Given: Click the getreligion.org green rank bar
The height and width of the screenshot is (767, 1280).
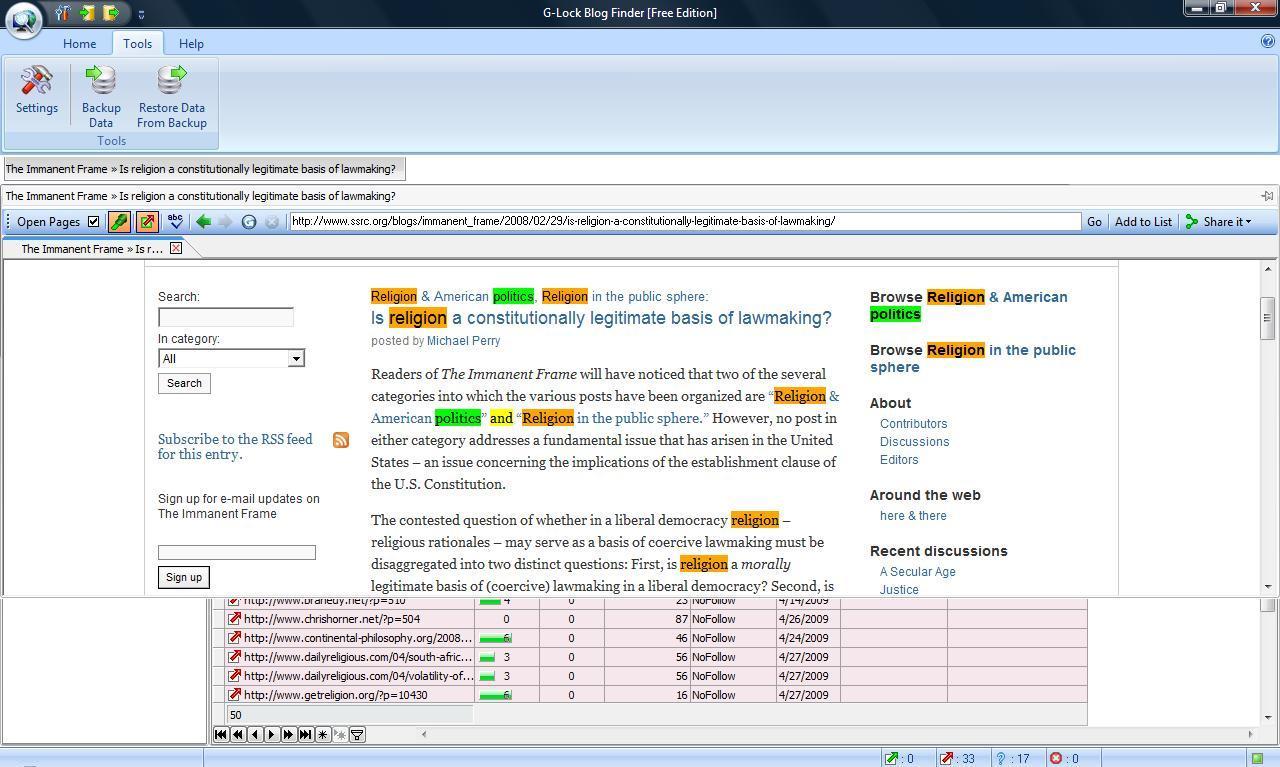Looking at the screenshot, I should pos(494,695).
